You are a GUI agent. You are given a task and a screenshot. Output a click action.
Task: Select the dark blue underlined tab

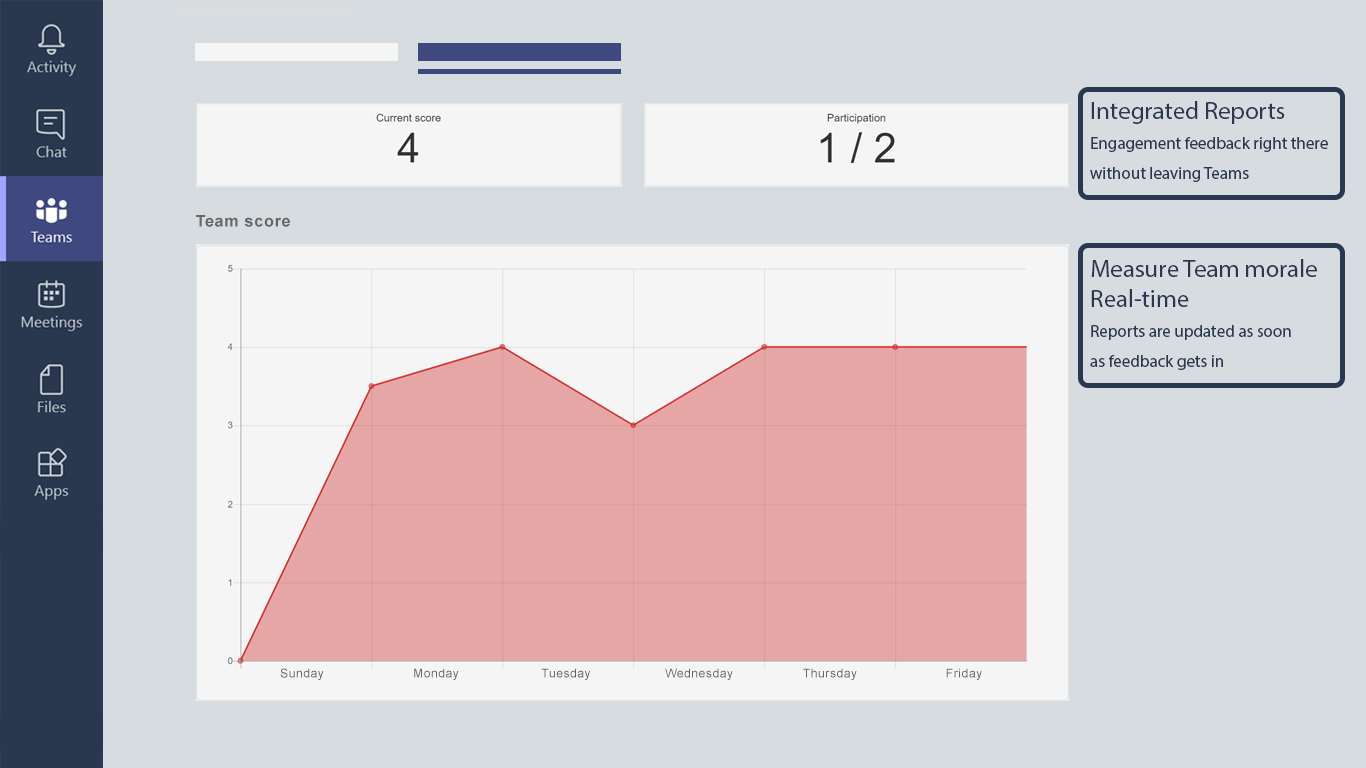[x=519, y=57]
